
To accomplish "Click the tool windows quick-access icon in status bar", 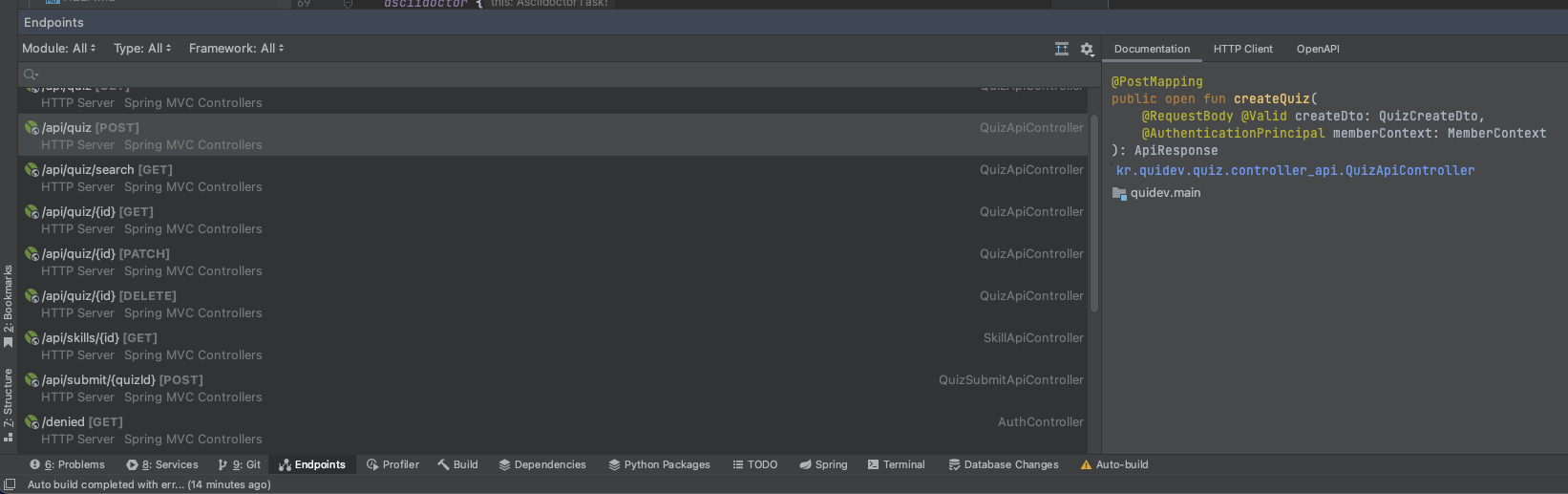I will (x=10, y=484).
